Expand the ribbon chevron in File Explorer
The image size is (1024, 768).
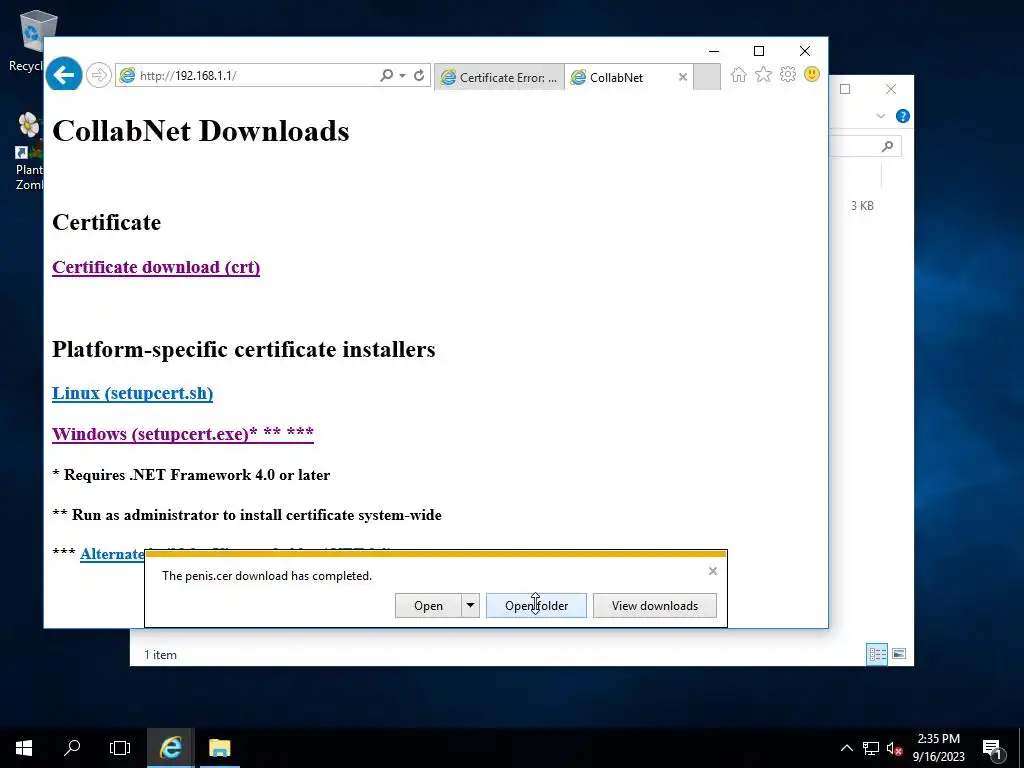click(x=880, y=116)
